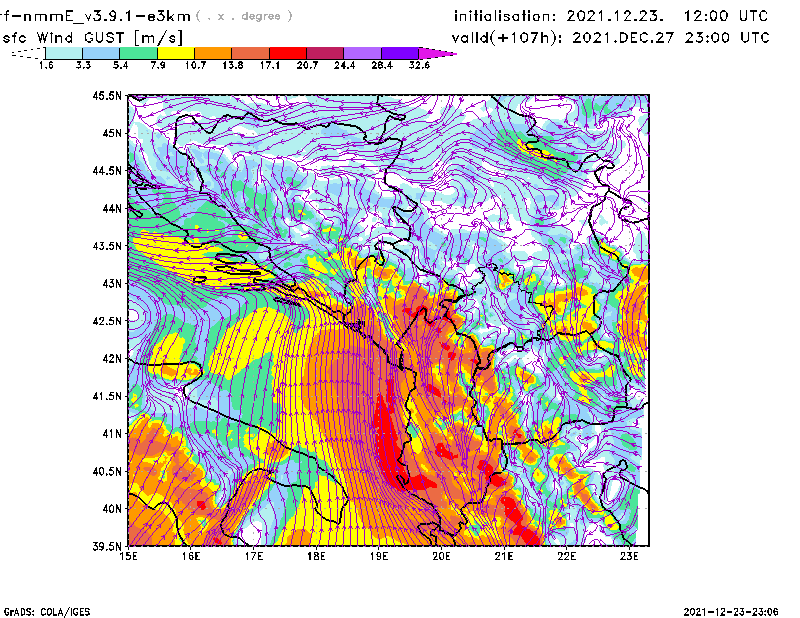This screenshot has height=618, width=800.
Task: Select the 23E longitude label
Action: click(x=629, y=556)
